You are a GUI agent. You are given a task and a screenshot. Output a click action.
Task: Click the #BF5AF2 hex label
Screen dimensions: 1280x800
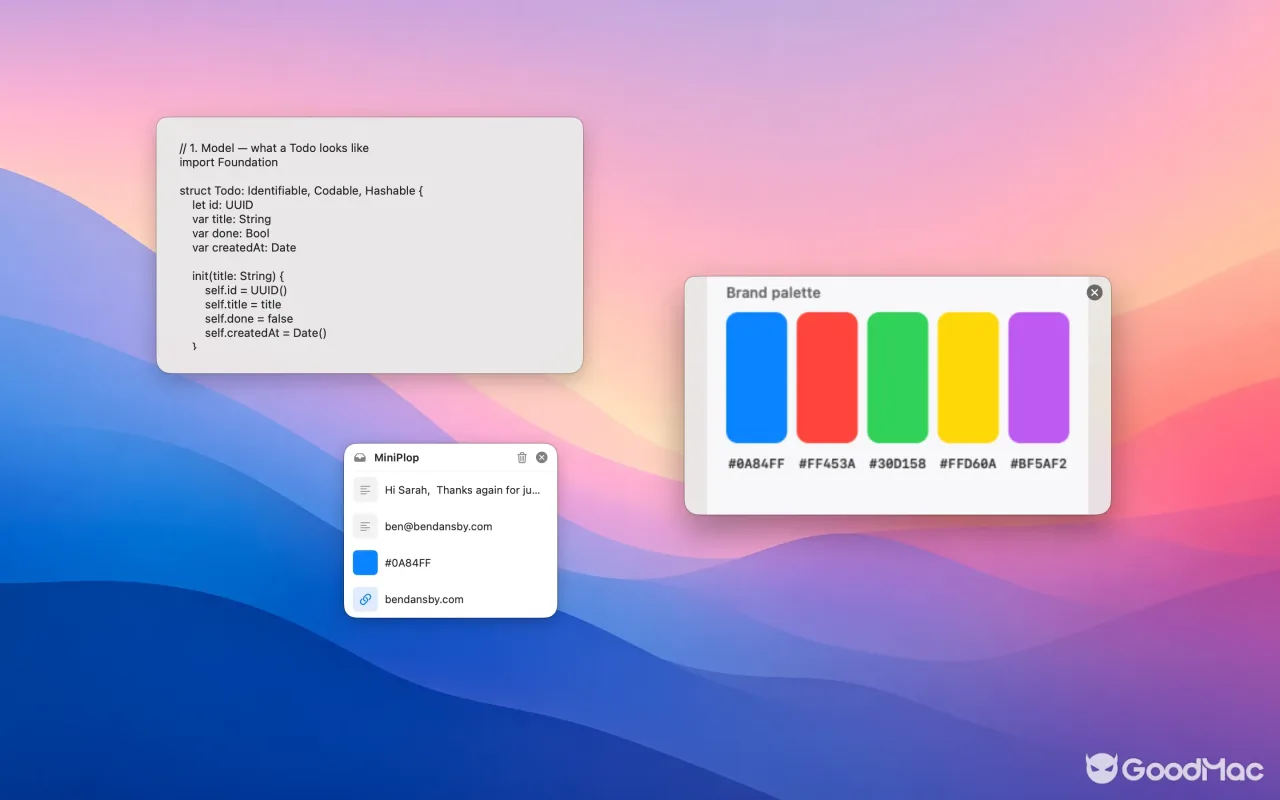coord(1038,463)
